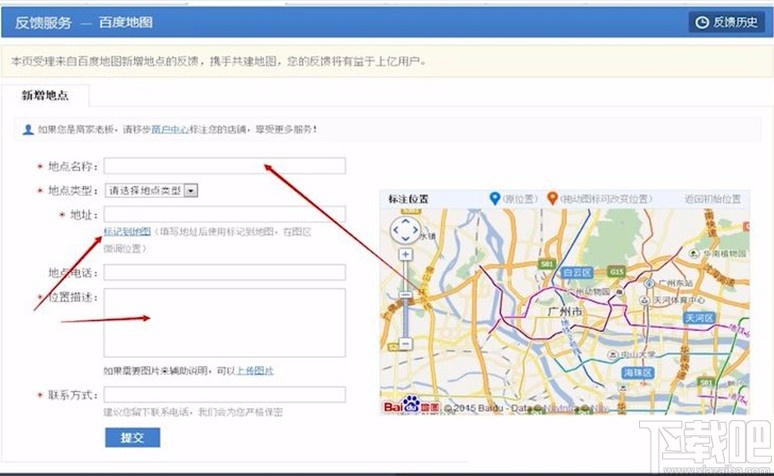Focus the 地点电话 input field
The height and width of the screenshot is (476, 774).
point(225,273)
